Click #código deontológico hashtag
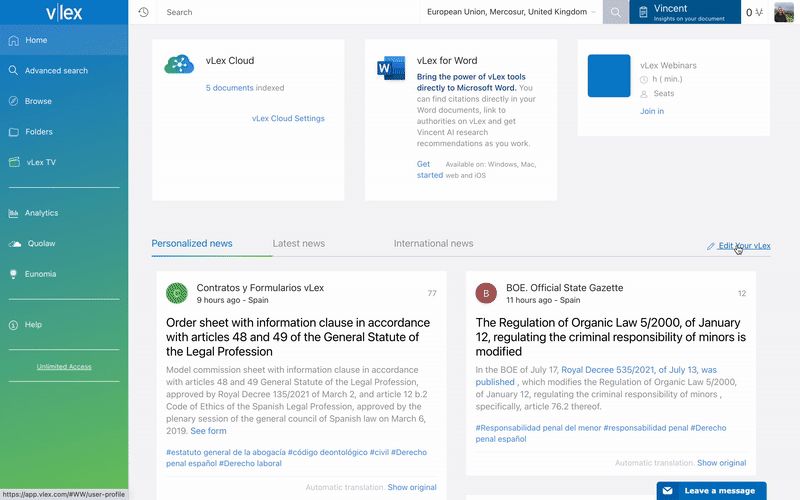The height and width of the screenshot is (500, 800). coord(328,452)
